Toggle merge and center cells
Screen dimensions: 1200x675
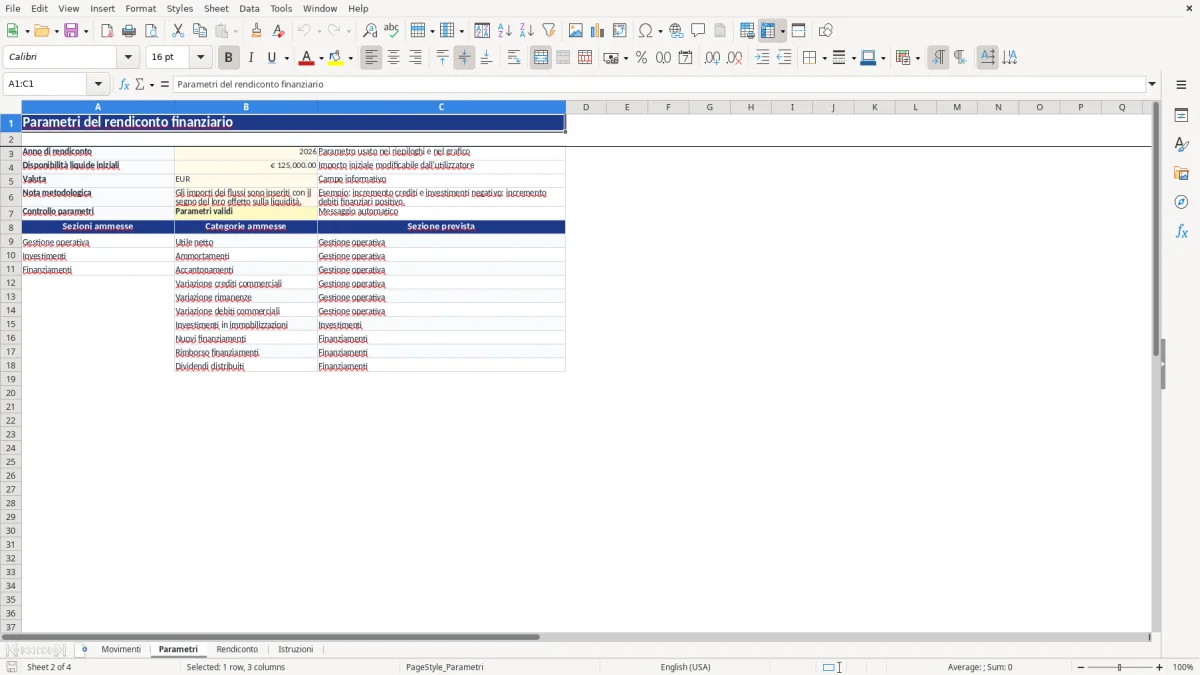tap(541, 58)
